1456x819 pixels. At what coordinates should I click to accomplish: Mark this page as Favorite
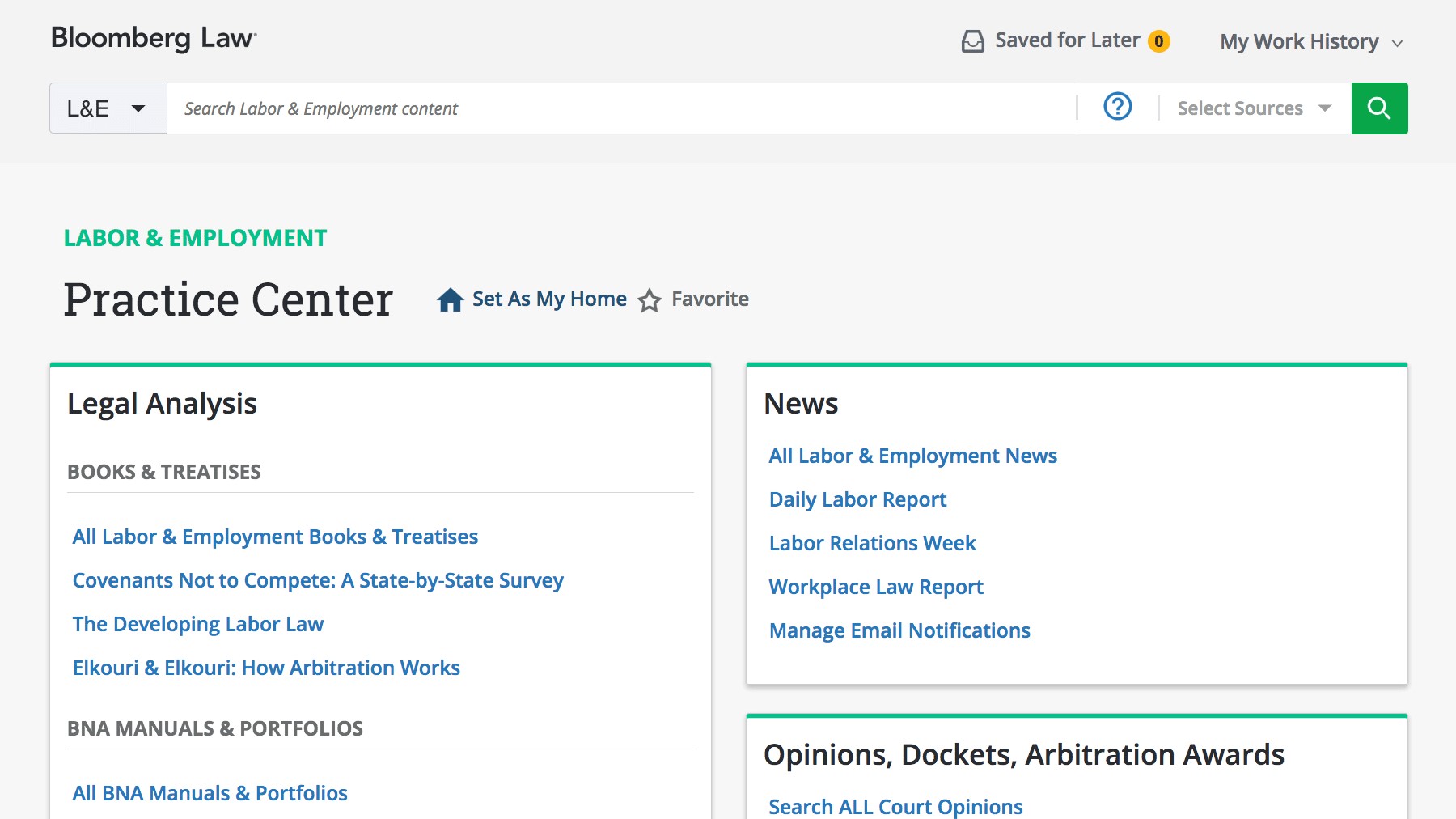[x=709, y=299]
